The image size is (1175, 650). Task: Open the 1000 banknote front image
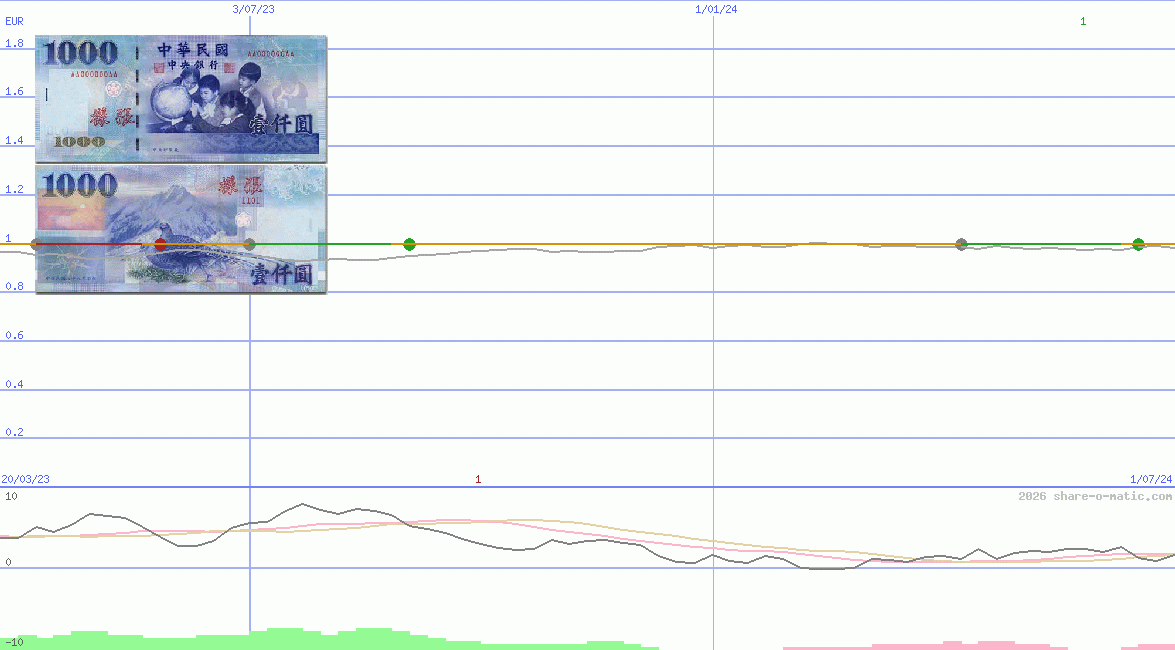(x=181, y=98)
